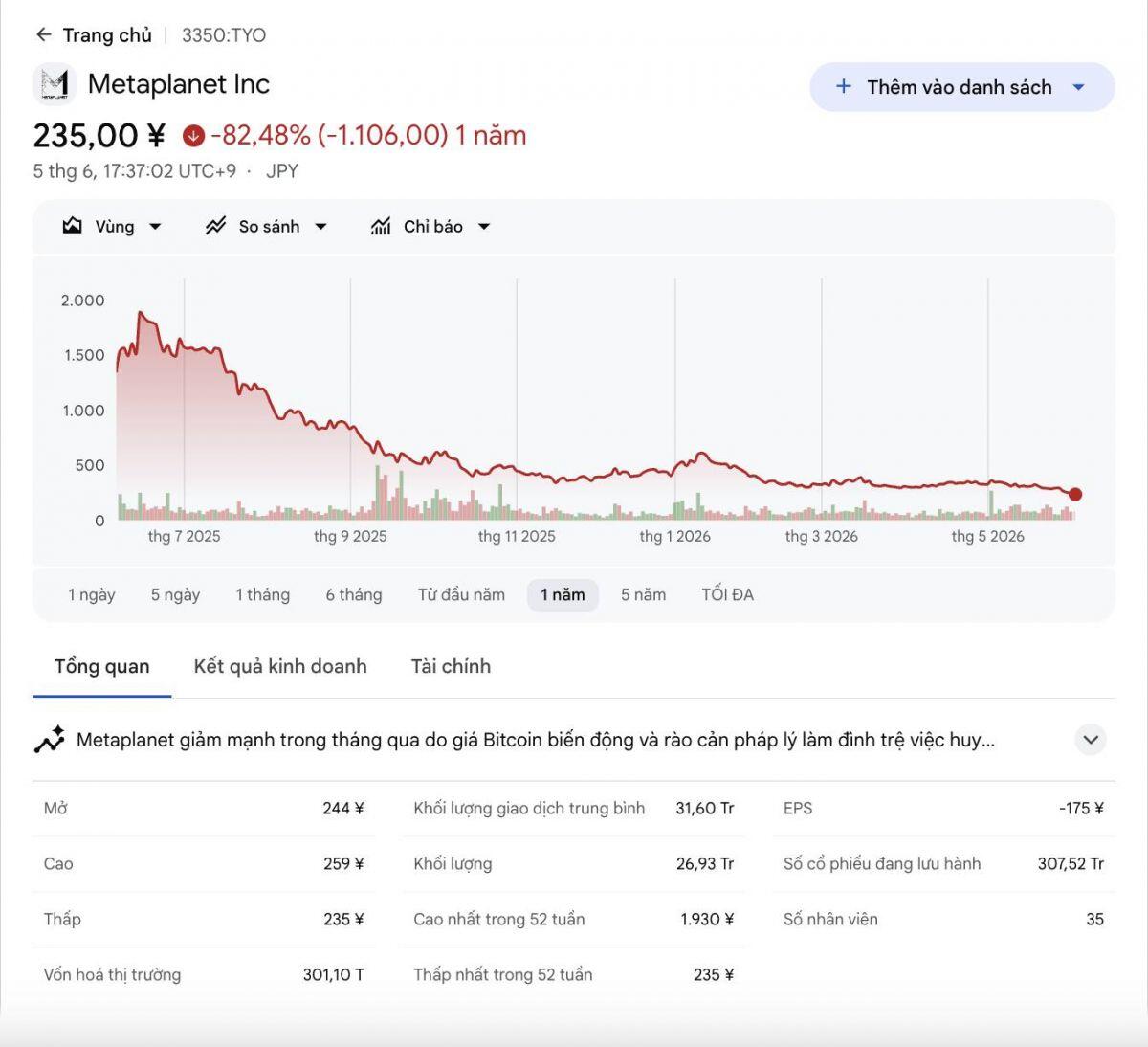Screen dimensions: 1148x1047
Task: Select the TỐI ĐA time range
Action: coord(728,594)
